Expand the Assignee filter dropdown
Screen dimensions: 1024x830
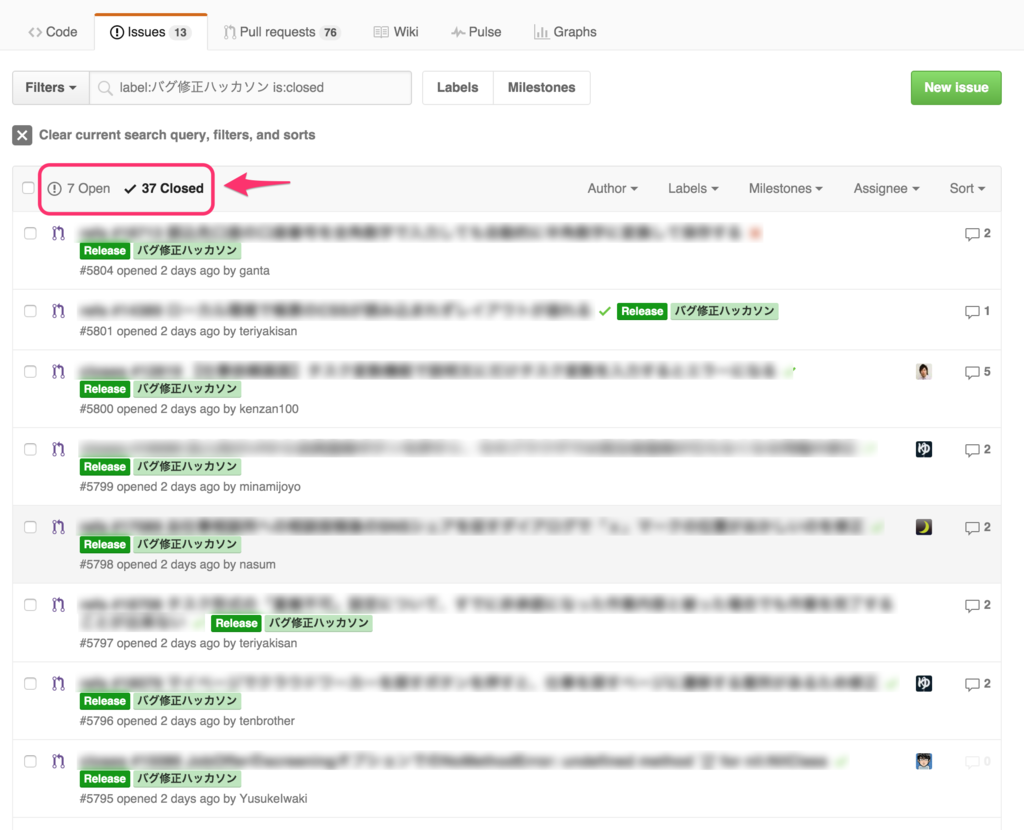(886, 189)
